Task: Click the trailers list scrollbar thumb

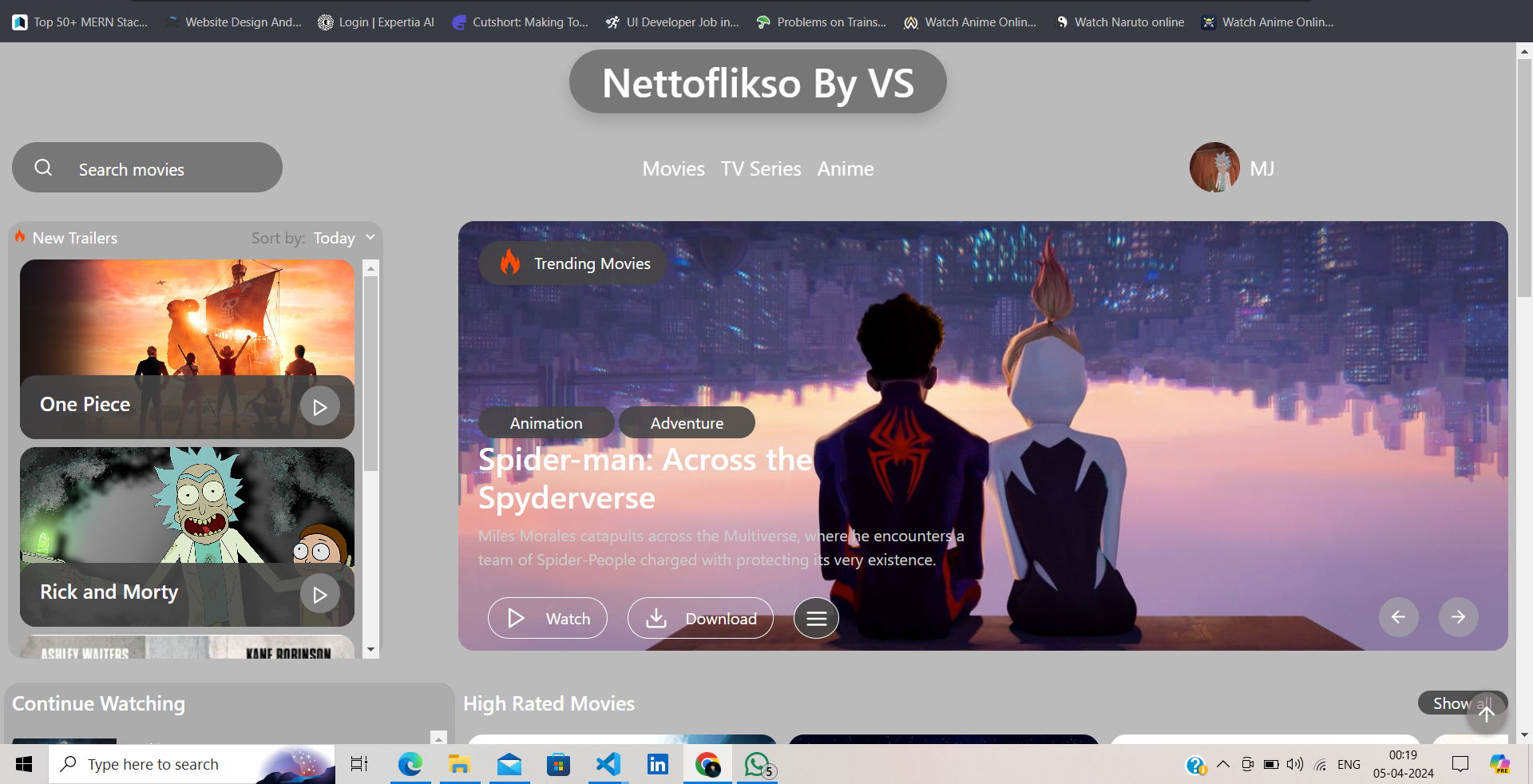Action: 370,374
